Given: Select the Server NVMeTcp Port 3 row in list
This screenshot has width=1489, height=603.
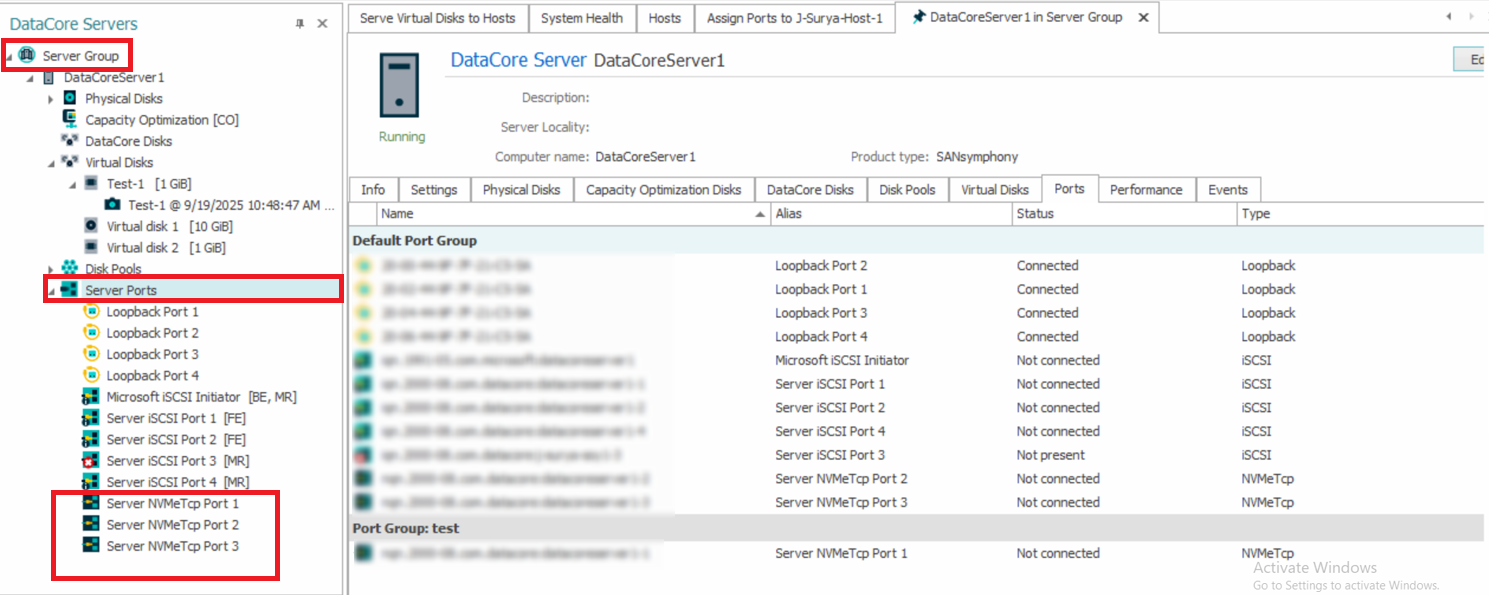Looking at the screenshot, I should [x=841, y=503].
